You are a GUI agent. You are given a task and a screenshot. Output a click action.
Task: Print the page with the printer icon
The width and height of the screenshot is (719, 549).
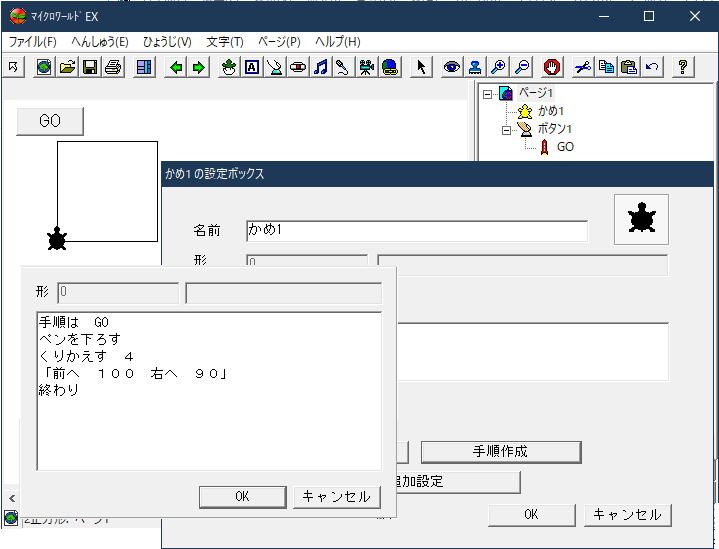tap(113, 67)
